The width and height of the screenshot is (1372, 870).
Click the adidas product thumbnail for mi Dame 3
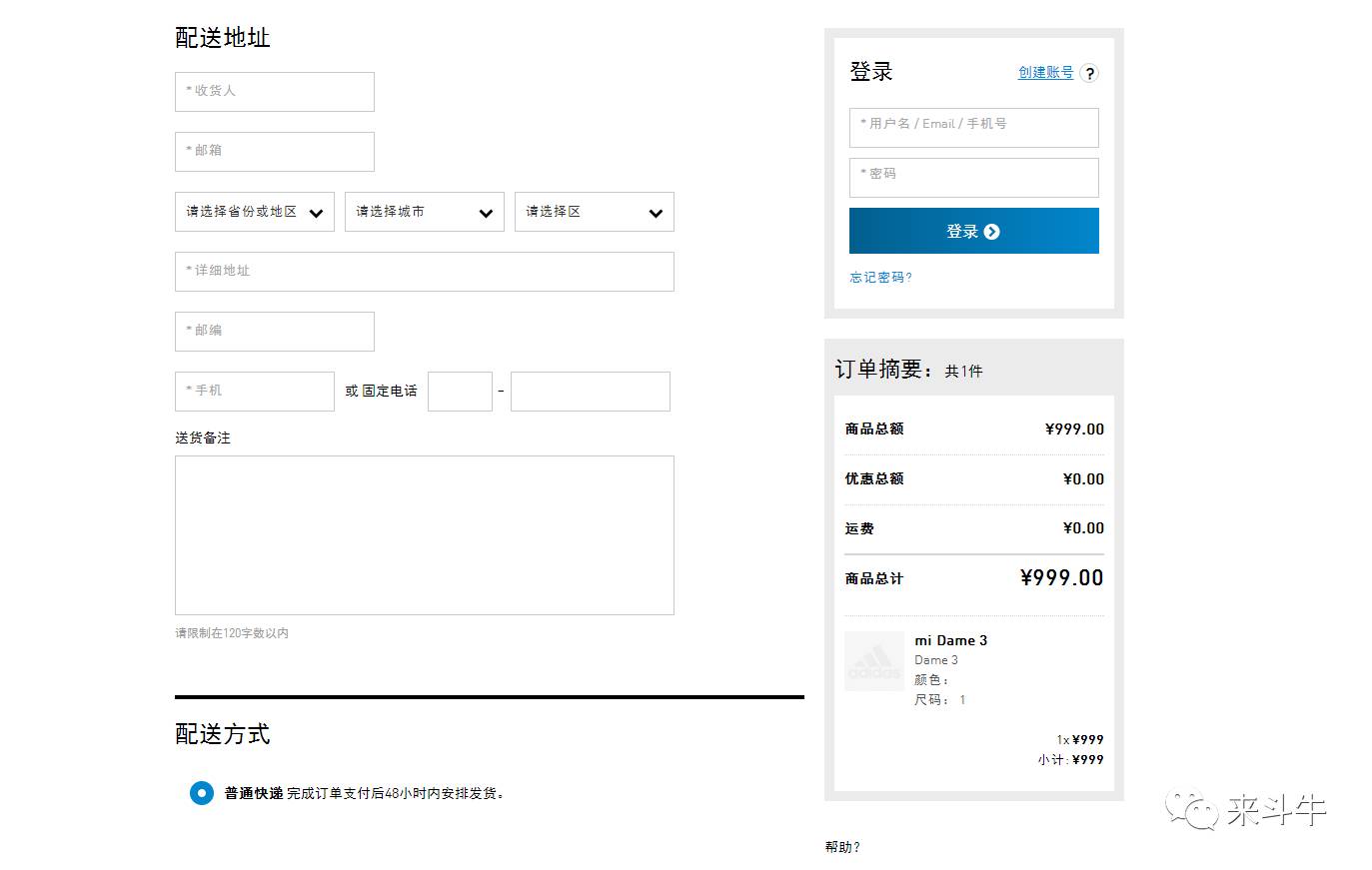pos(874,660)
